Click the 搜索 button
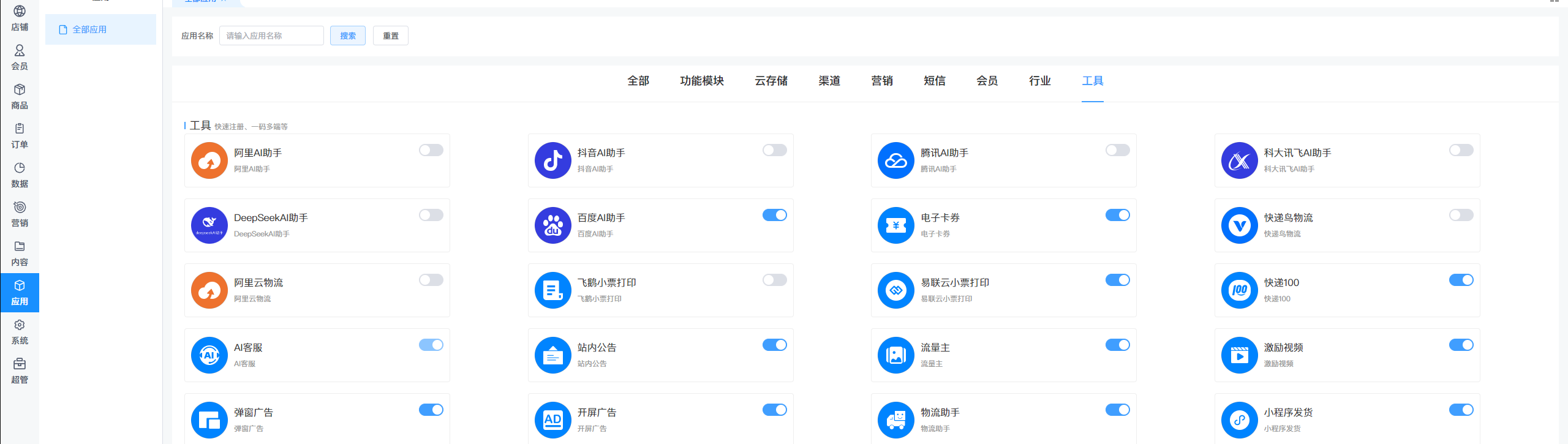 pyautogui.click(x=348, y=36)
